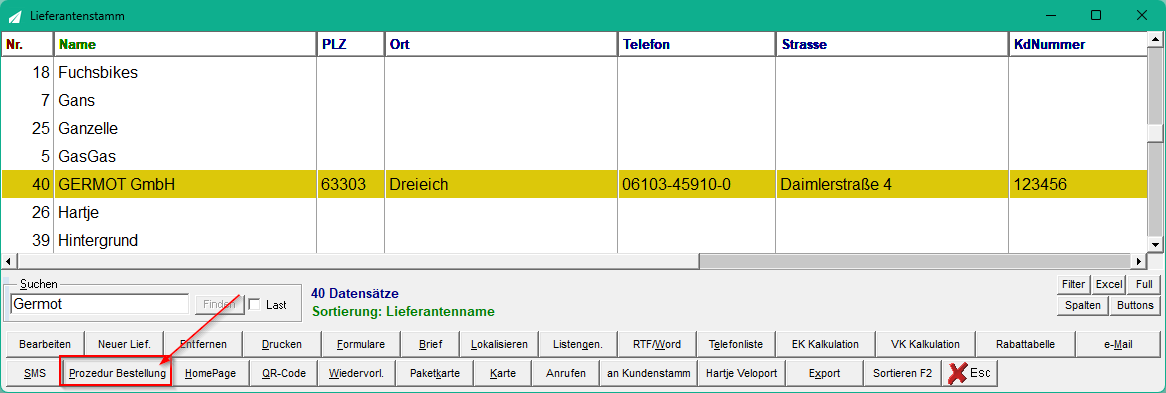This screenshot has height=393, width=1166.
Task: Select the GasGas row
Action: [x=574, y=156]
